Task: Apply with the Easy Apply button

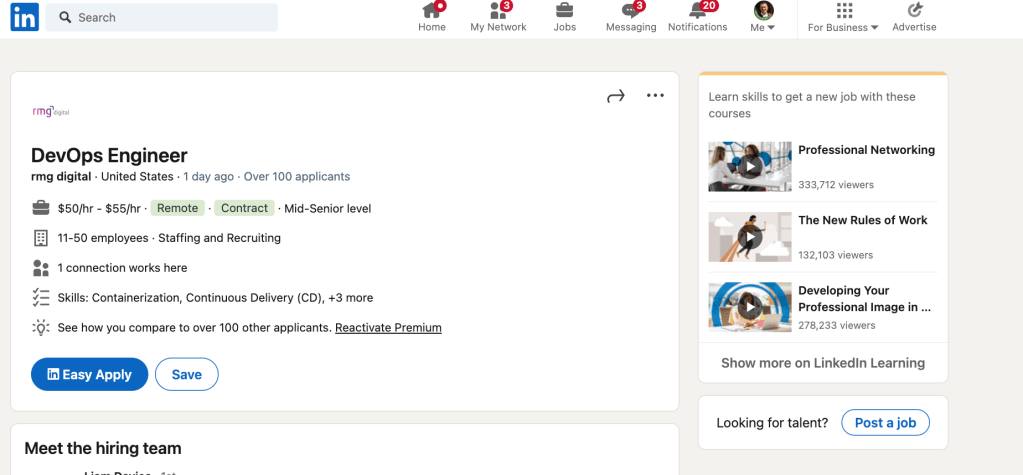Action: [x=89, y=375]
